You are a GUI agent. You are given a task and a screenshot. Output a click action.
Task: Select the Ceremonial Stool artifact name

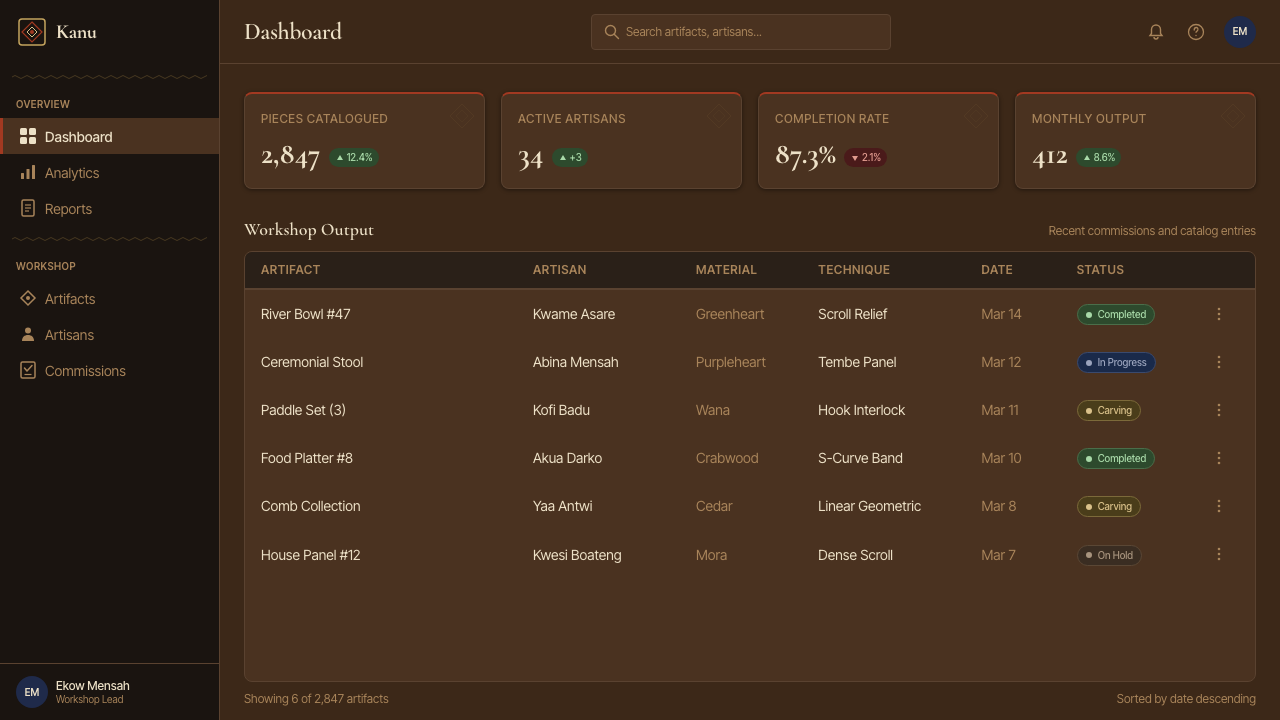(x=312, y=362)
